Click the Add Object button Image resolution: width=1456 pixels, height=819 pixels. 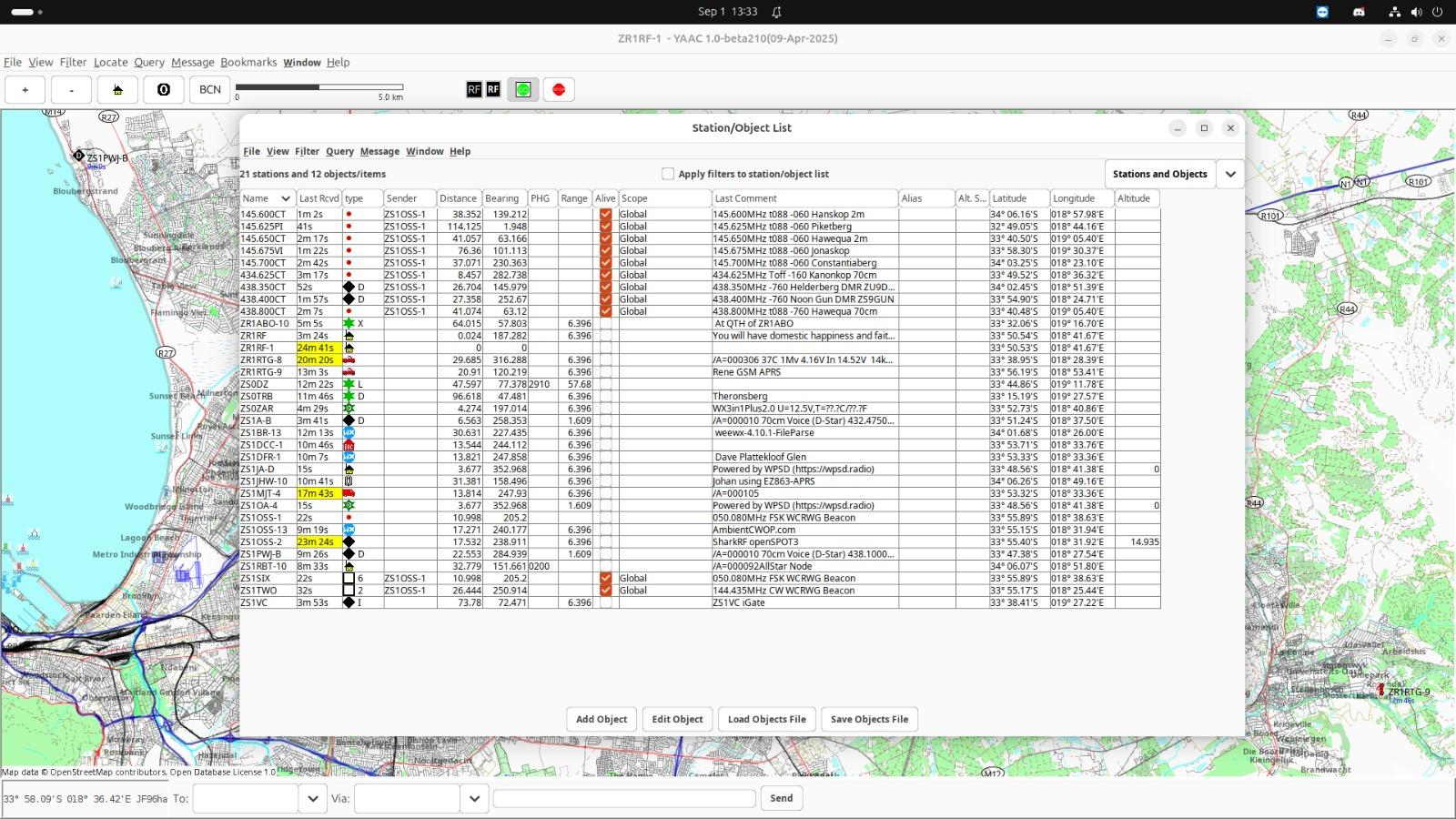tap(602, 719)
